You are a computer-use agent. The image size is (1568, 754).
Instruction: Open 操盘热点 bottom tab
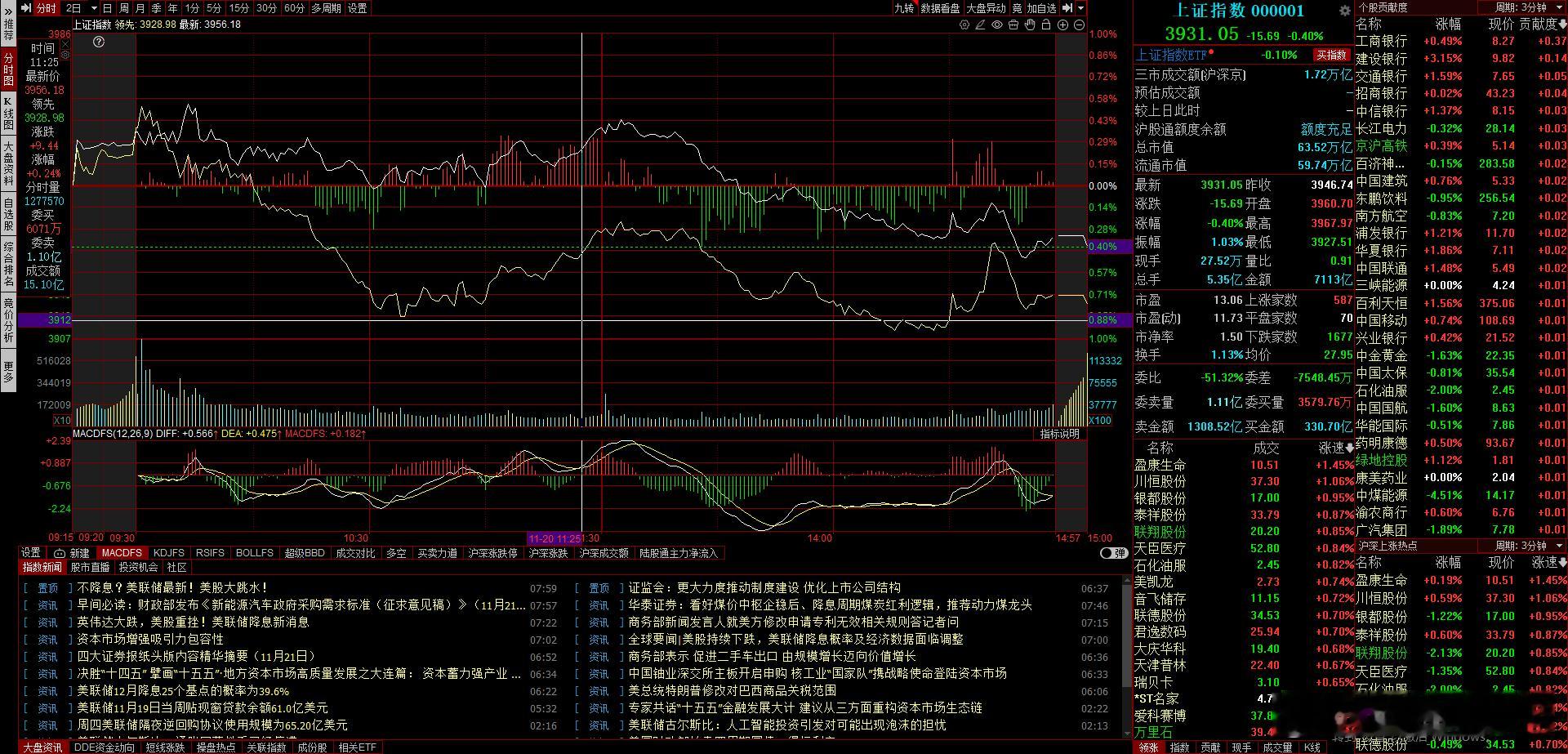(215, 747)
